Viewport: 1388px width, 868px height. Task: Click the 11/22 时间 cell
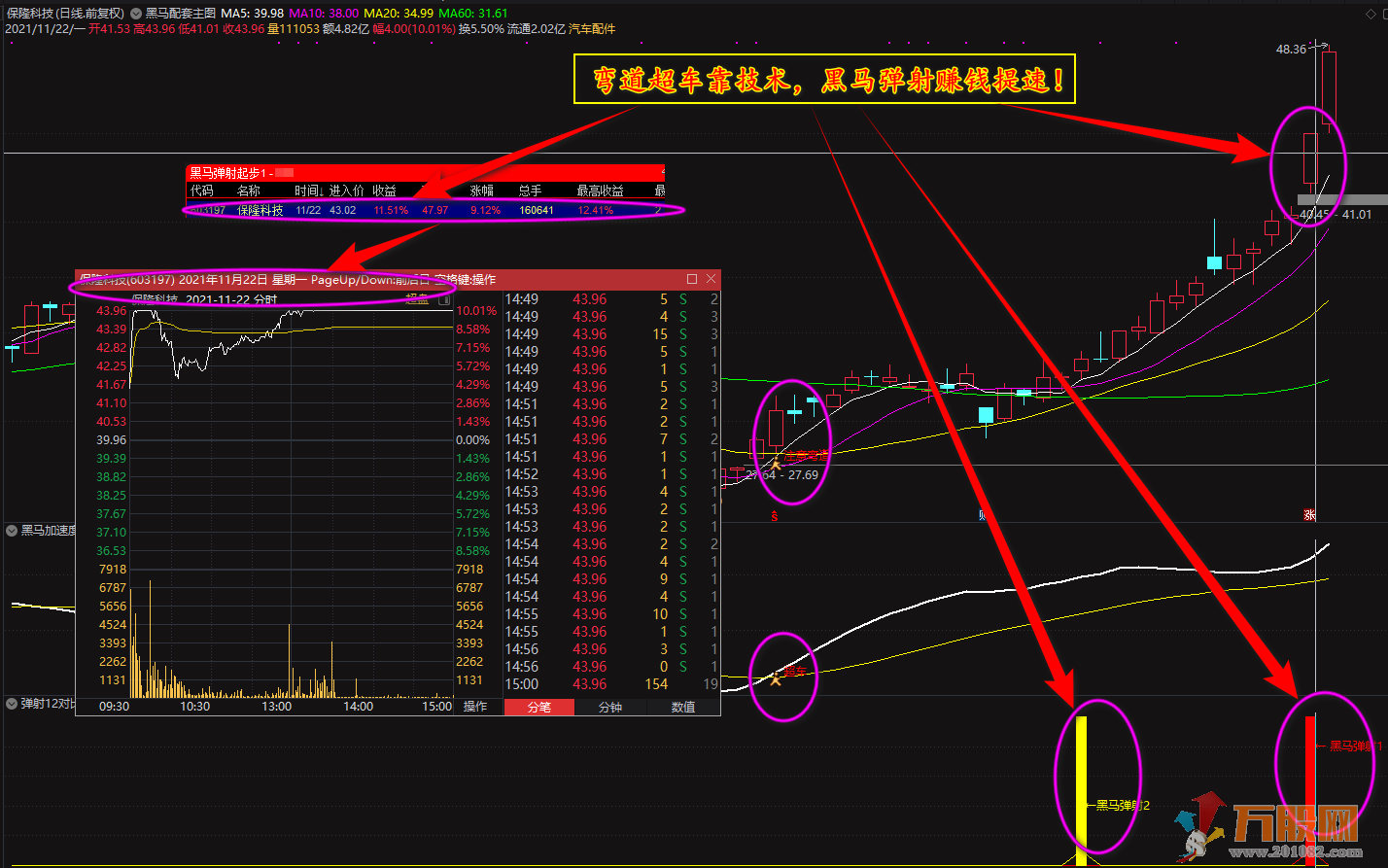[308, 210]
